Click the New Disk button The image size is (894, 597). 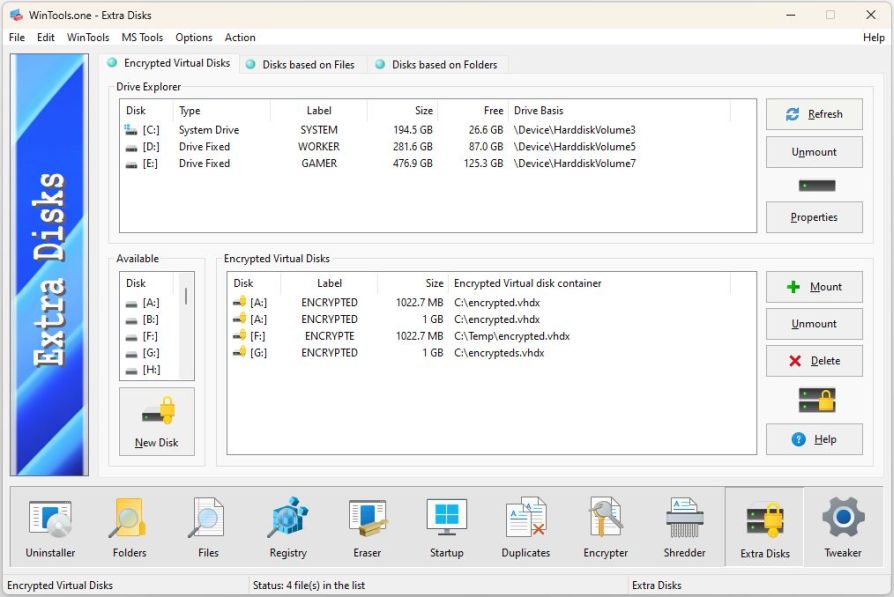tap(157, 421)
